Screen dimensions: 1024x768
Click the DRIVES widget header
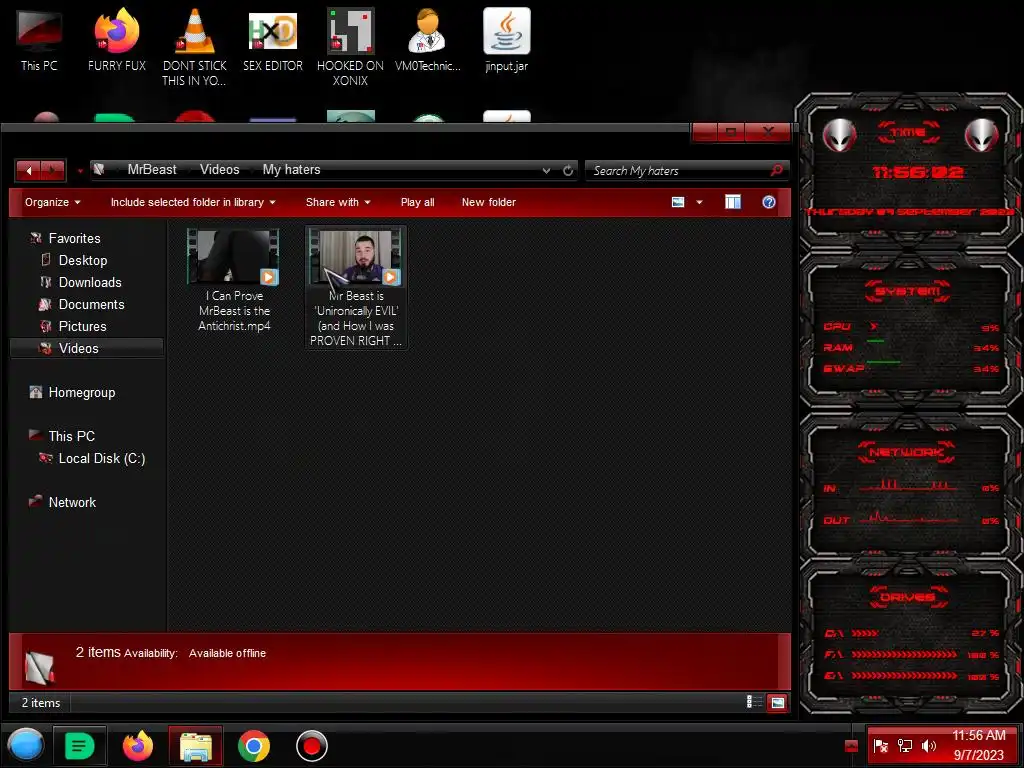tap(907, 597)
